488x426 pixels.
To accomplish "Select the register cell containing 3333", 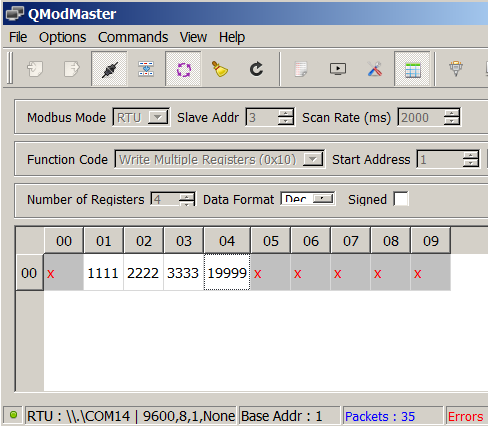I will 183,272.
